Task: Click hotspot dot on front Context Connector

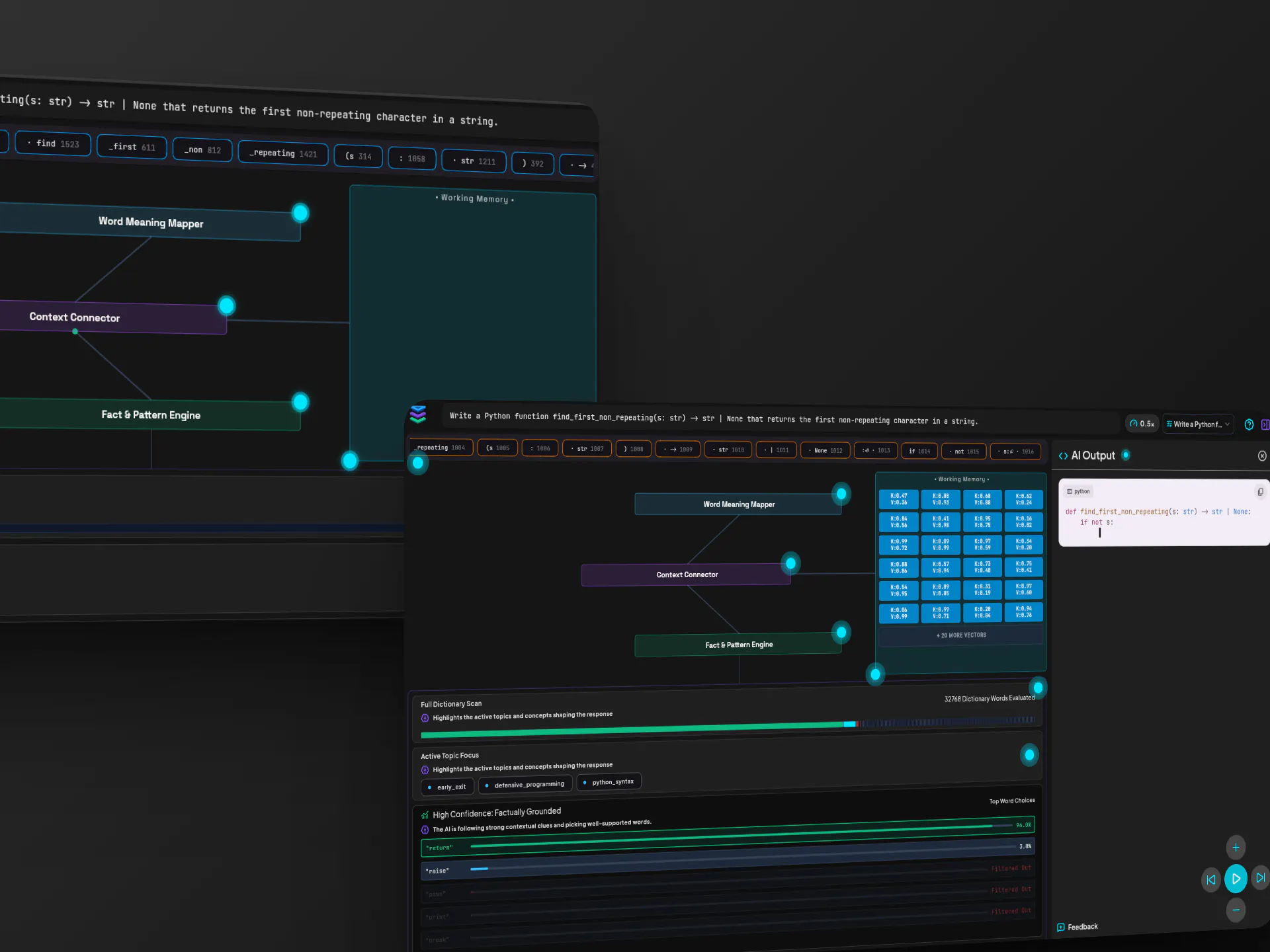Action: (790, 563)
